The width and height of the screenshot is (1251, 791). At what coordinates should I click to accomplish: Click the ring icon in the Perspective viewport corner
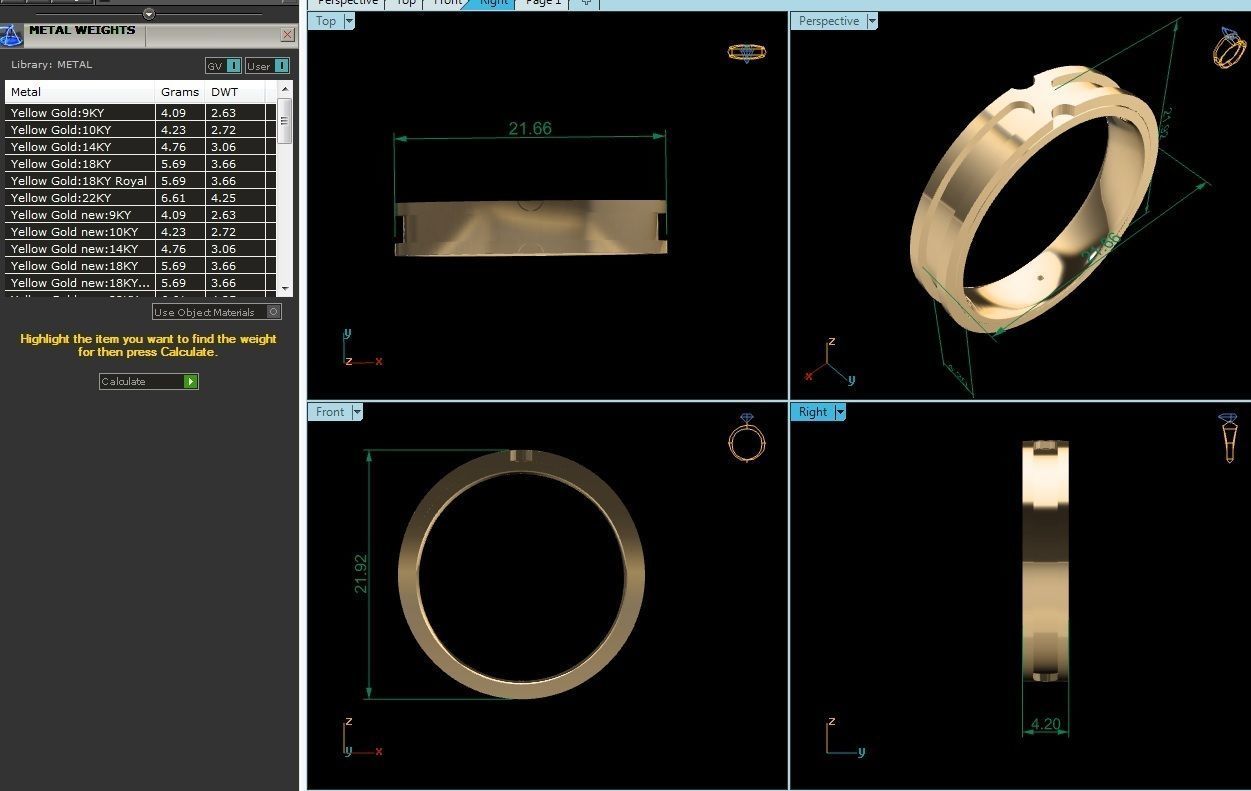pyautogui.click(x=1228, y=48)
